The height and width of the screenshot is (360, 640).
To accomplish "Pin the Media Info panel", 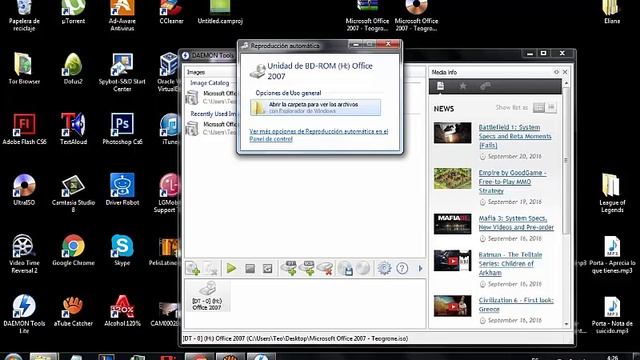I will tap(556, 72).
